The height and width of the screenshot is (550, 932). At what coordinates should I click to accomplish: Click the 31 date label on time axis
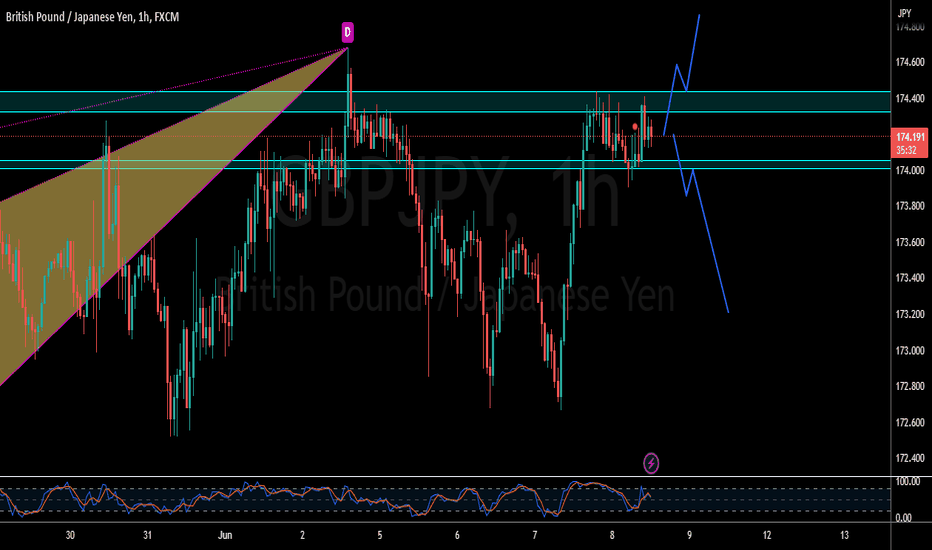click(147, 535)
